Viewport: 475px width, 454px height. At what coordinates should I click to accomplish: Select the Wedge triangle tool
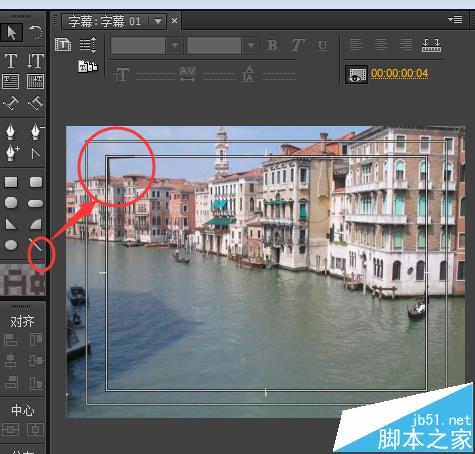pos(11,224)
